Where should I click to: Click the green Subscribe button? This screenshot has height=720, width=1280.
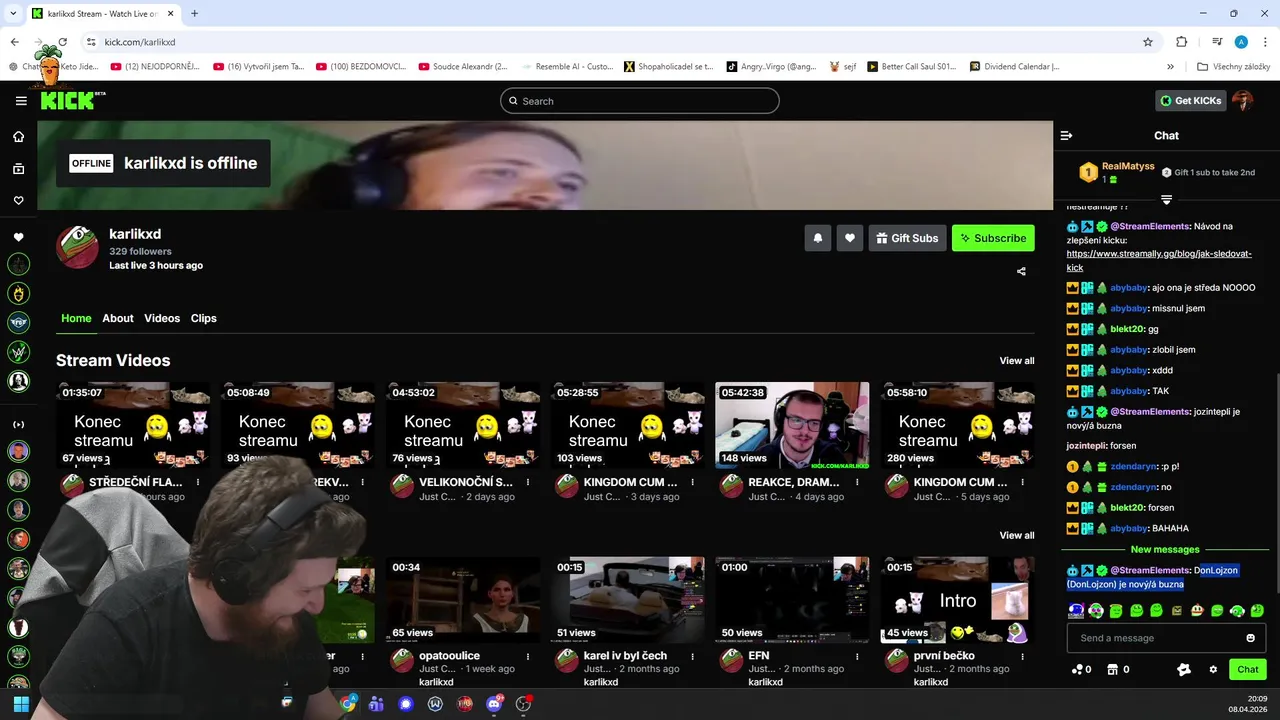(x=993, y=238)
